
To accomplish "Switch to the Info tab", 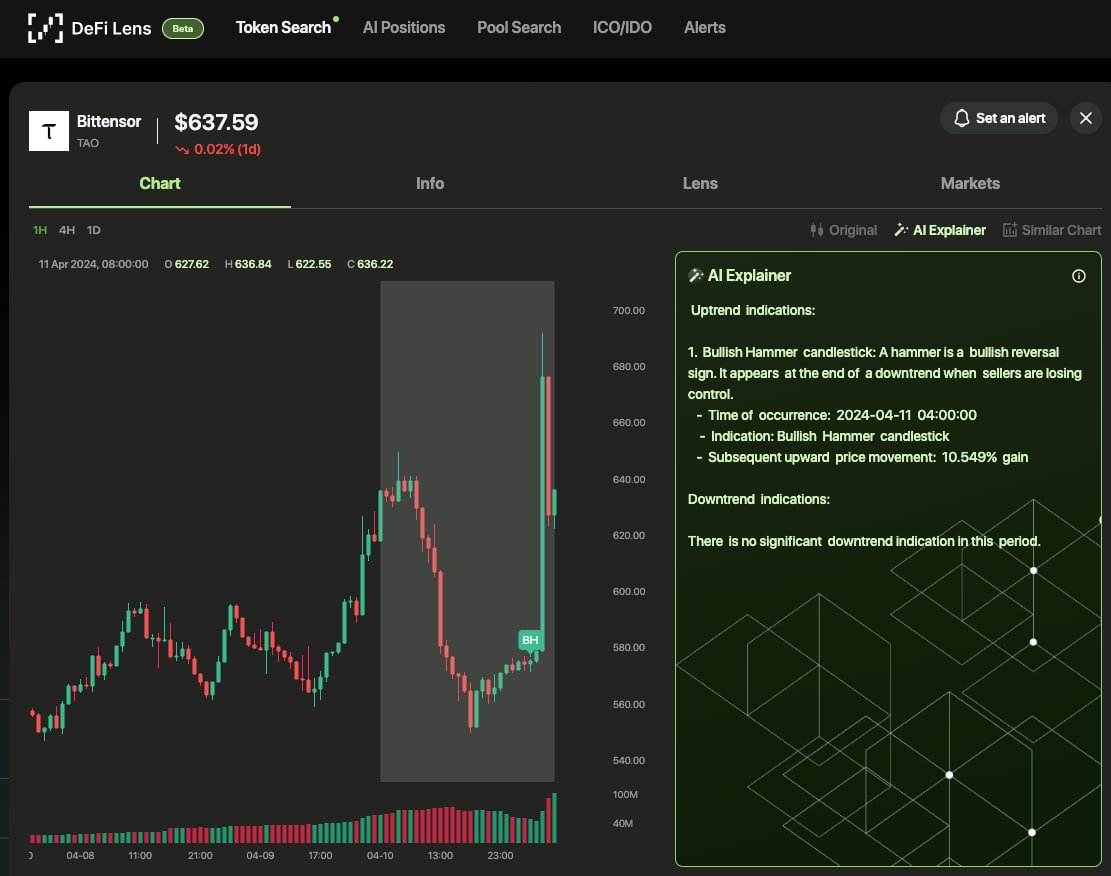I will click(429, 184).
